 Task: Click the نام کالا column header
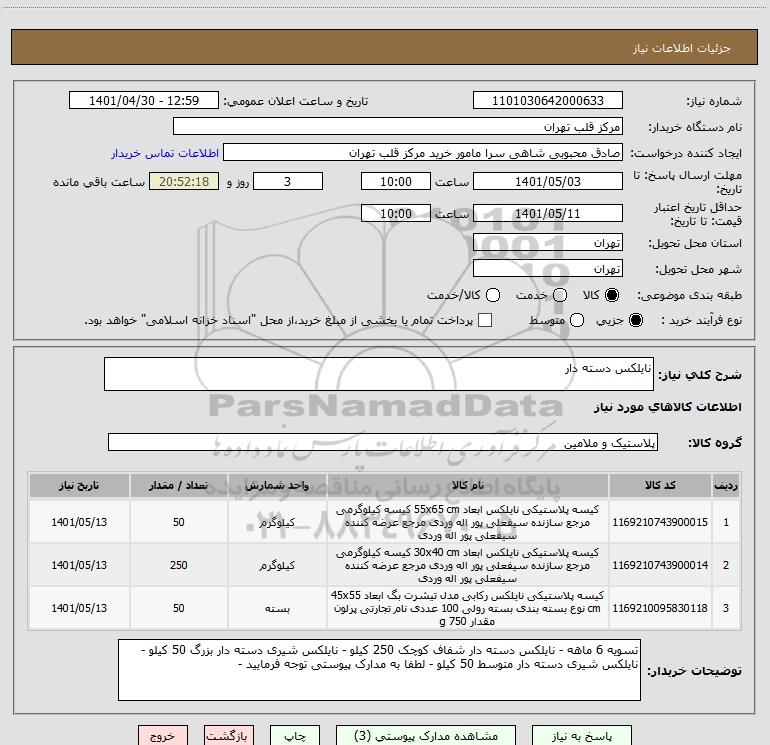tap(468, 486)
